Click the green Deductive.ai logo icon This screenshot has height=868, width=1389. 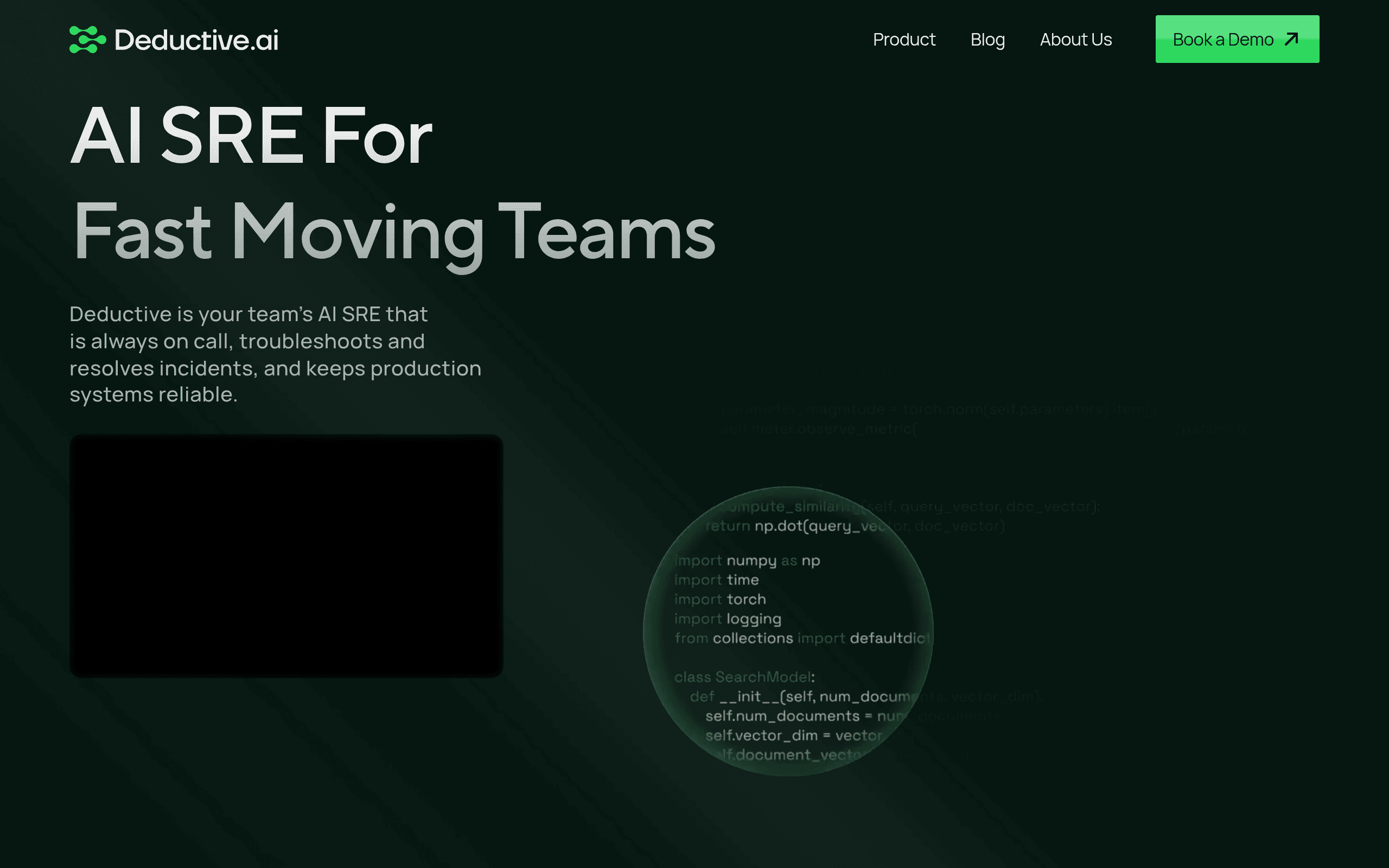point(88,40)
